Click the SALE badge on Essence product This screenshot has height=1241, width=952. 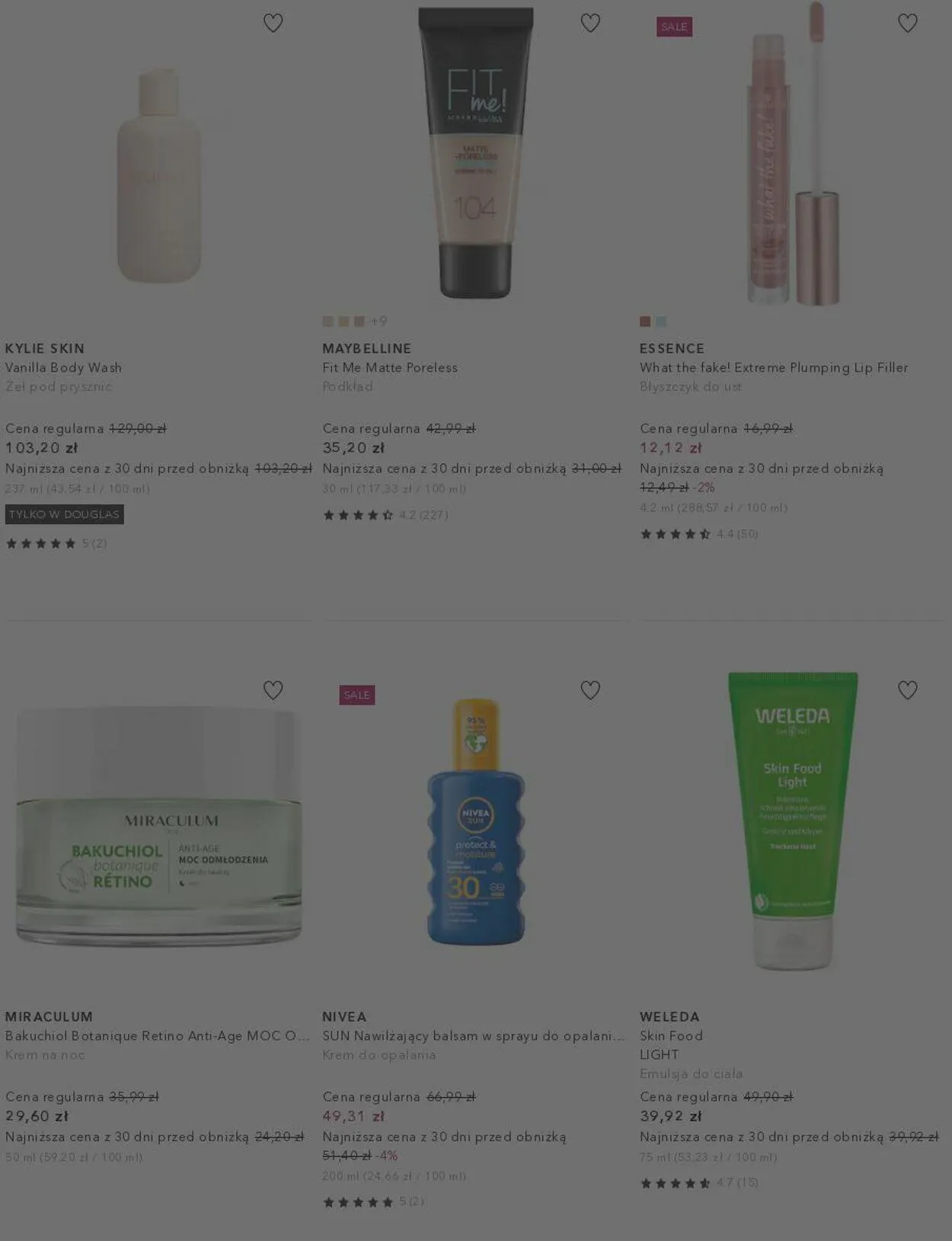pos(674,27)
